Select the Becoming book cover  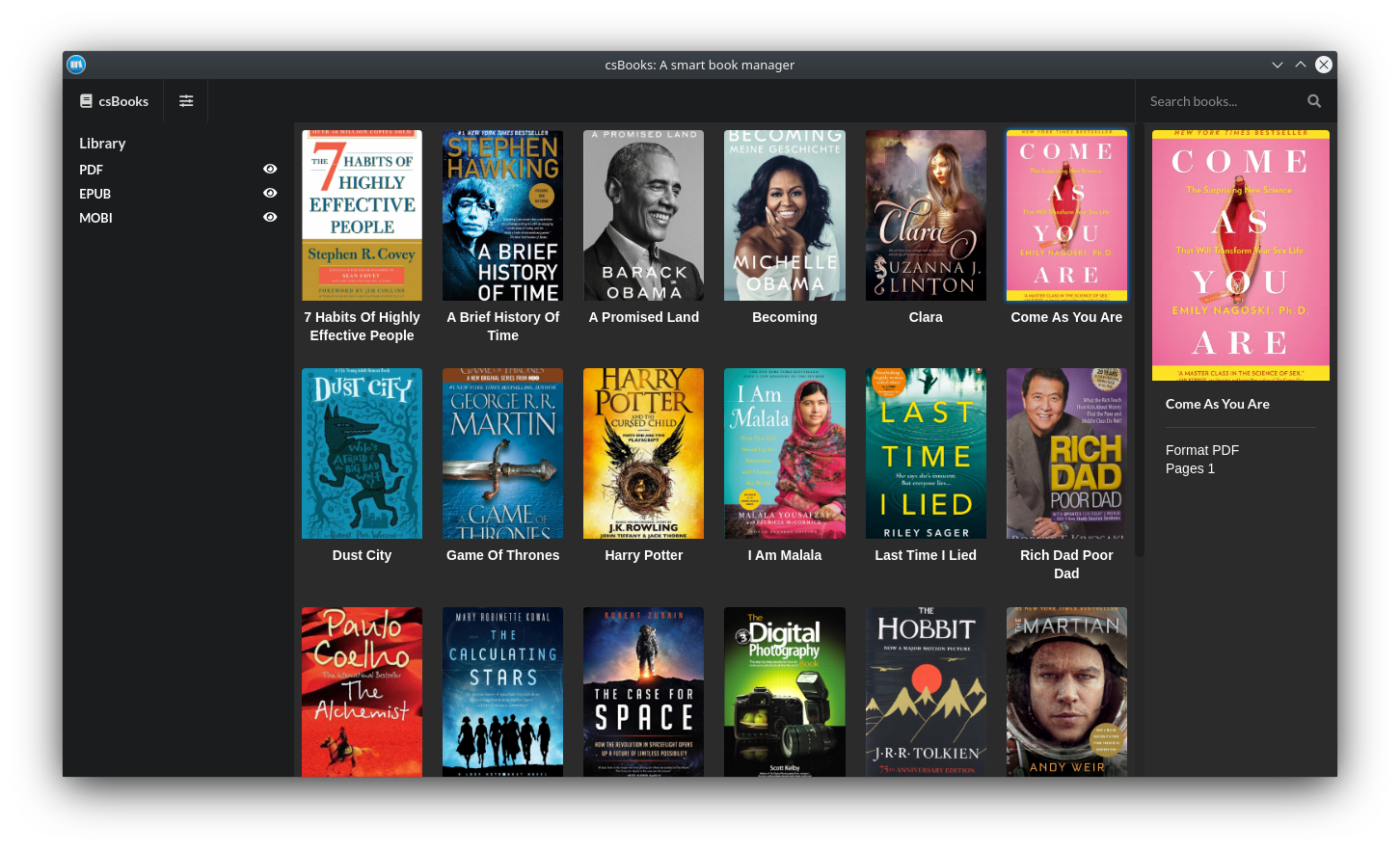pos(785,215)
